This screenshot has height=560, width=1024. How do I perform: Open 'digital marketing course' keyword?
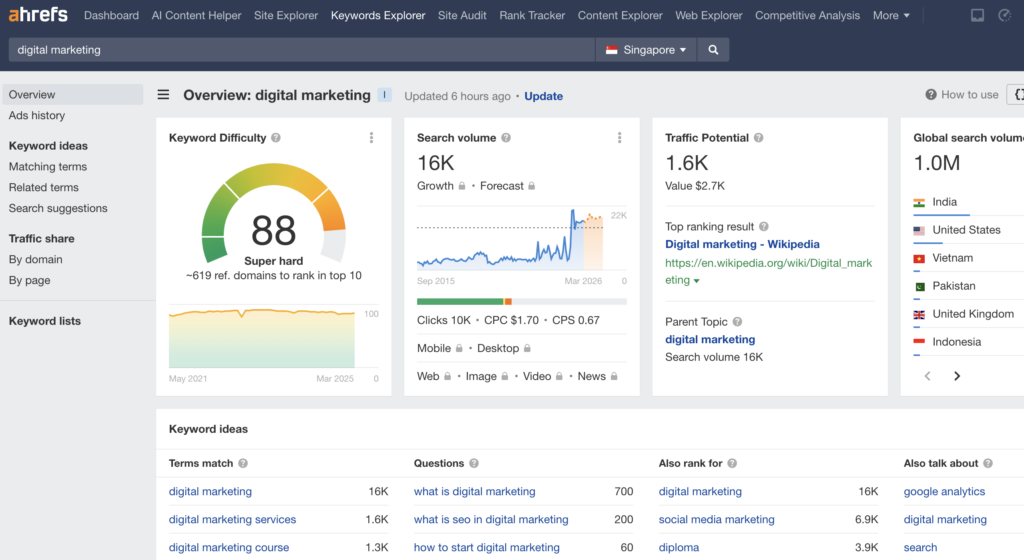click(x=229, y=548)
